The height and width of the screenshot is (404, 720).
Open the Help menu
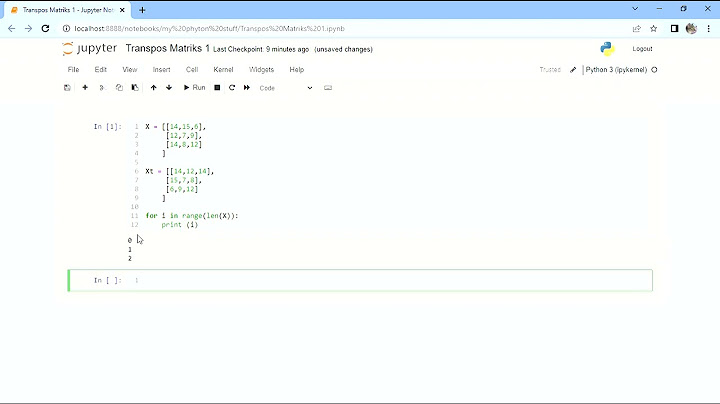tap(297, 70)
